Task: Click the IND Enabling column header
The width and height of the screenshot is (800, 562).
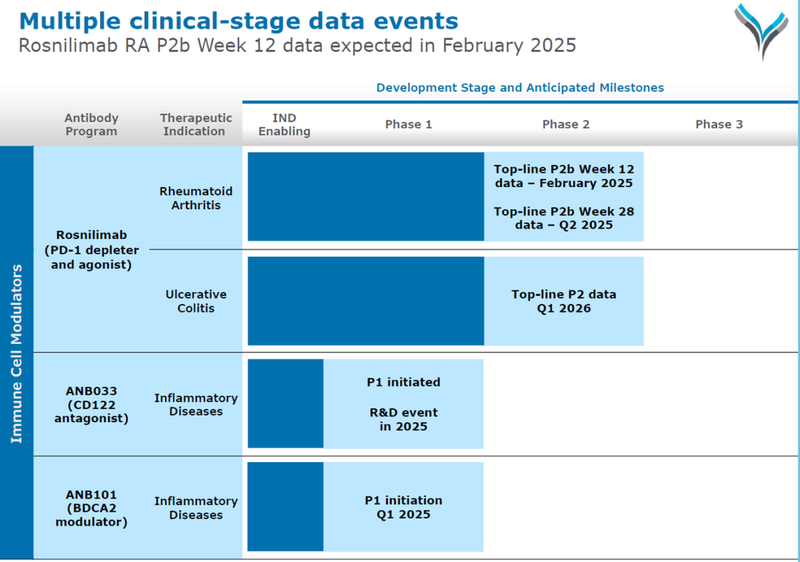Action: click(x=291, y=124)
